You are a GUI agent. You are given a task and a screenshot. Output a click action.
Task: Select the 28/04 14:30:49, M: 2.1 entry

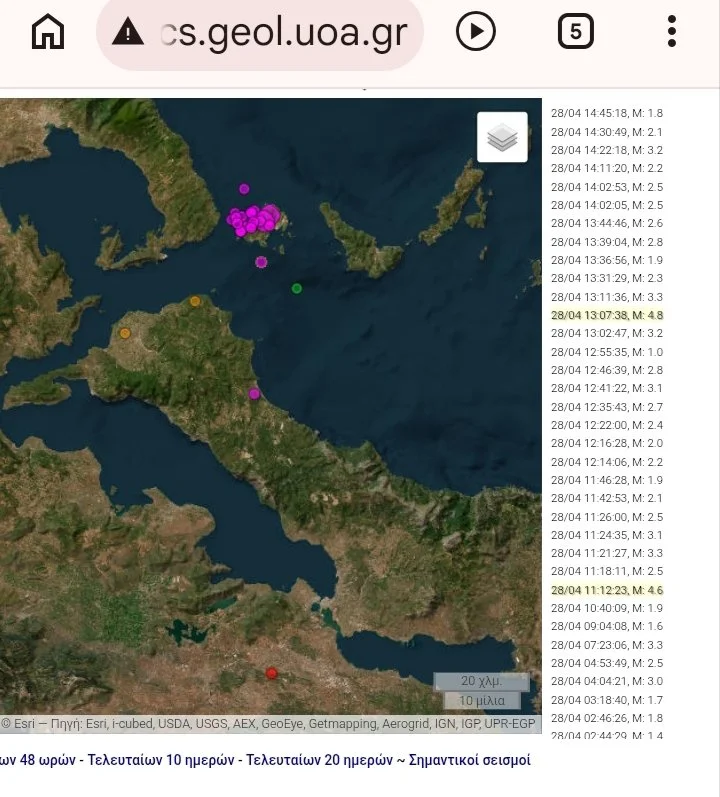coord(607,132)
